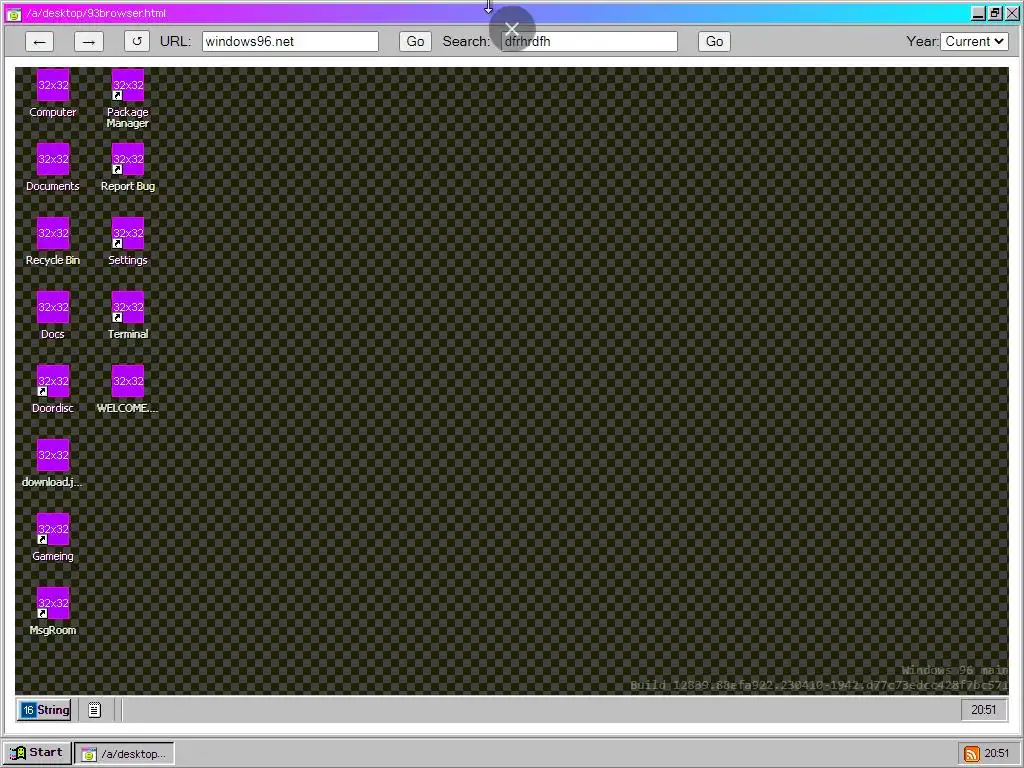Close the 93browser window
The image size is (1024, 768).
(x=1012, y=13)
